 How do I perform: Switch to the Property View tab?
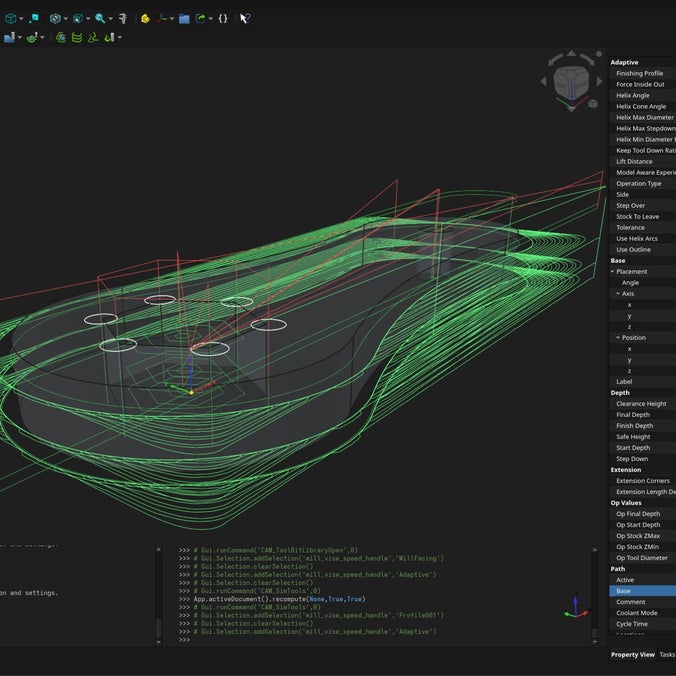coord(632,654)
